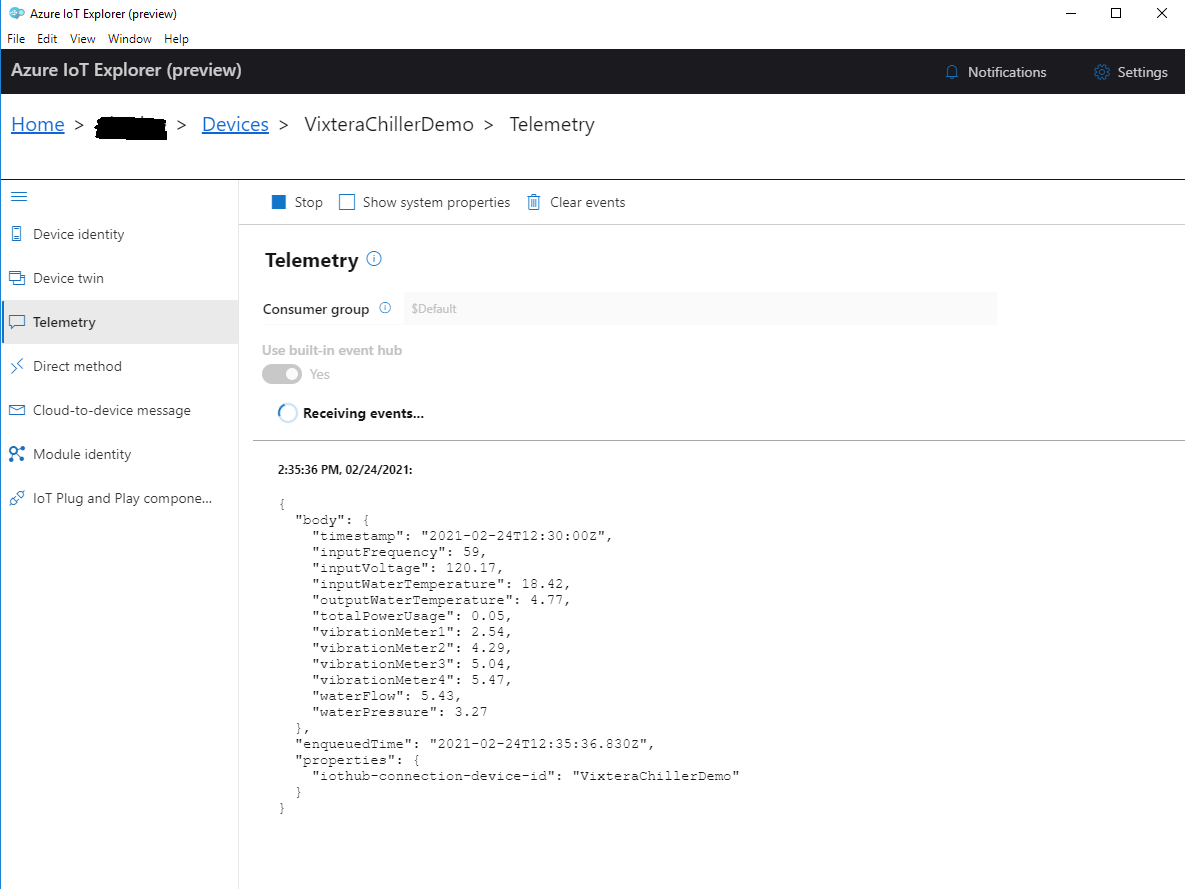The width and height of the screenshot is (1185, 889).
Task: Open the View menu
Action: tap(82, 39)
